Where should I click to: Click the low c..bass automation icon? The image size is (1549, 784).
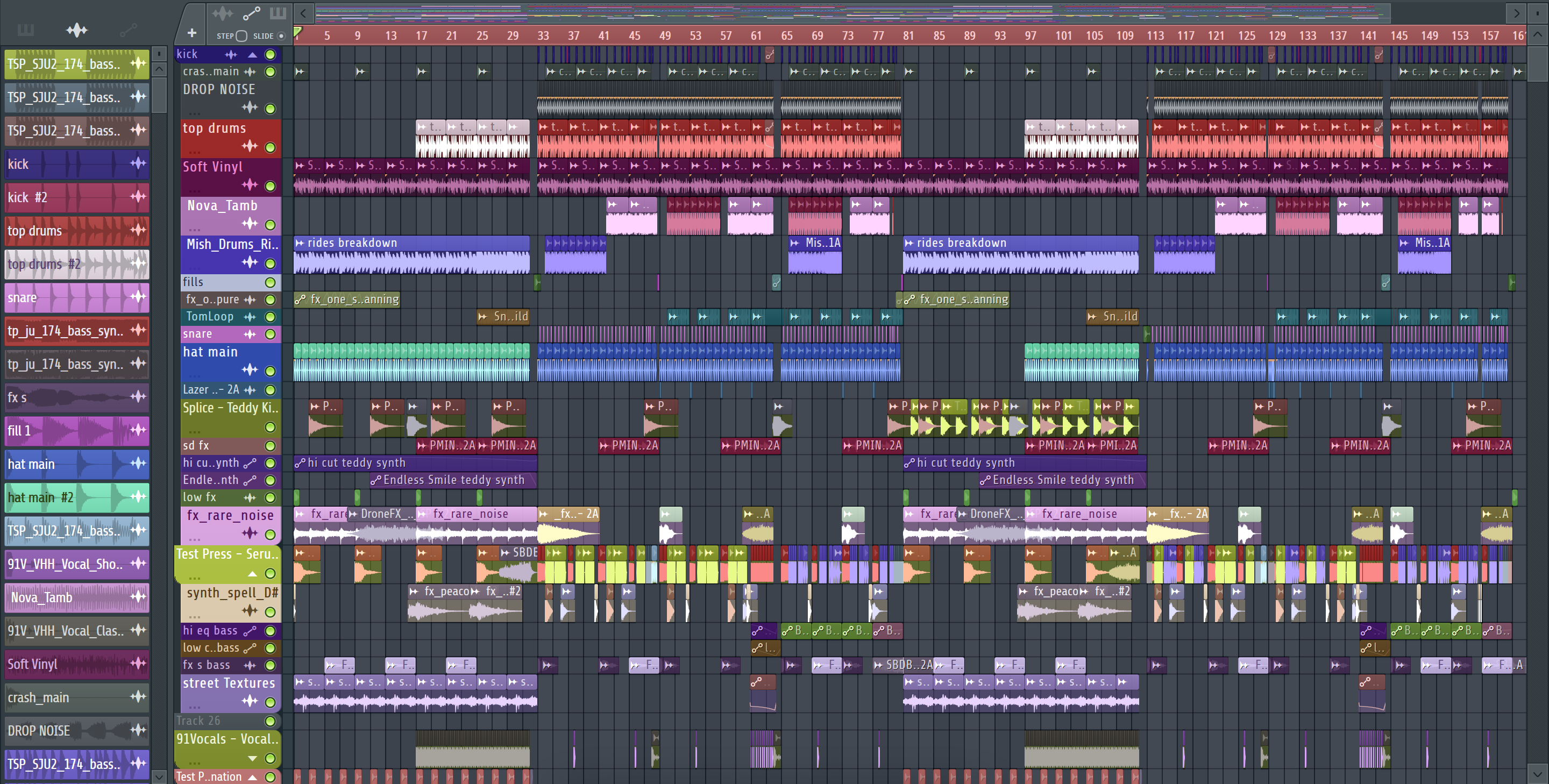[x=250, y=648]
